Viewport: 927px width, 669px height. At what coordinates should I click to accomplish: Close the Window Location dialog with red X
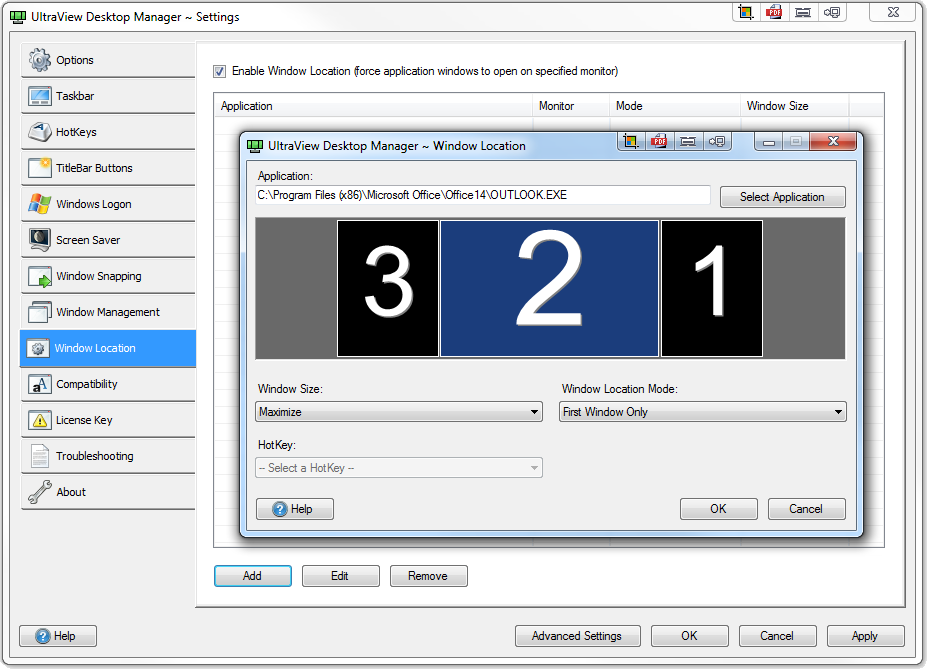coord(833,141)
